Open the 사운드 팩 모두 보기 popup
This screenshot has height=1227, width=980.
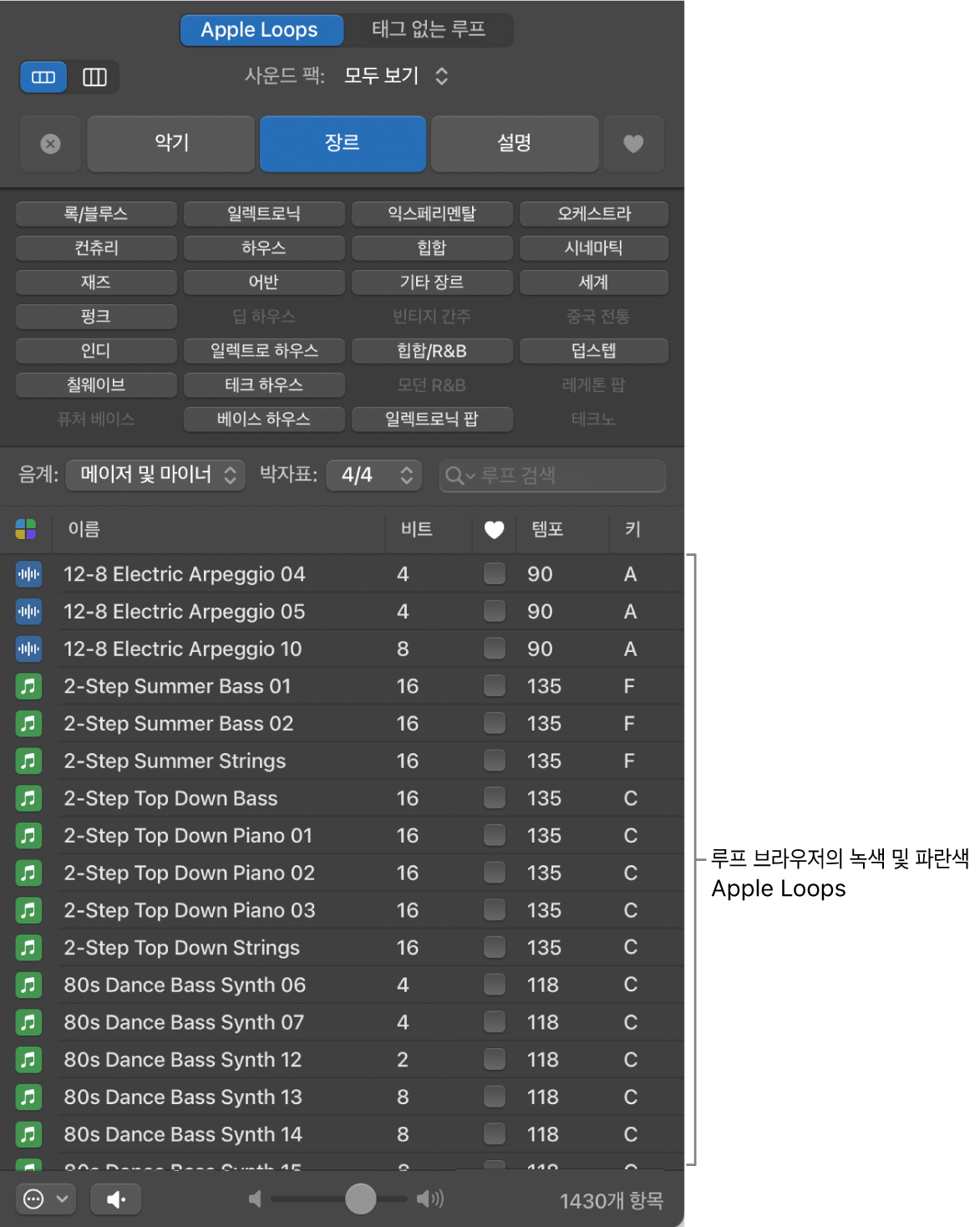[x=396, y=76]
